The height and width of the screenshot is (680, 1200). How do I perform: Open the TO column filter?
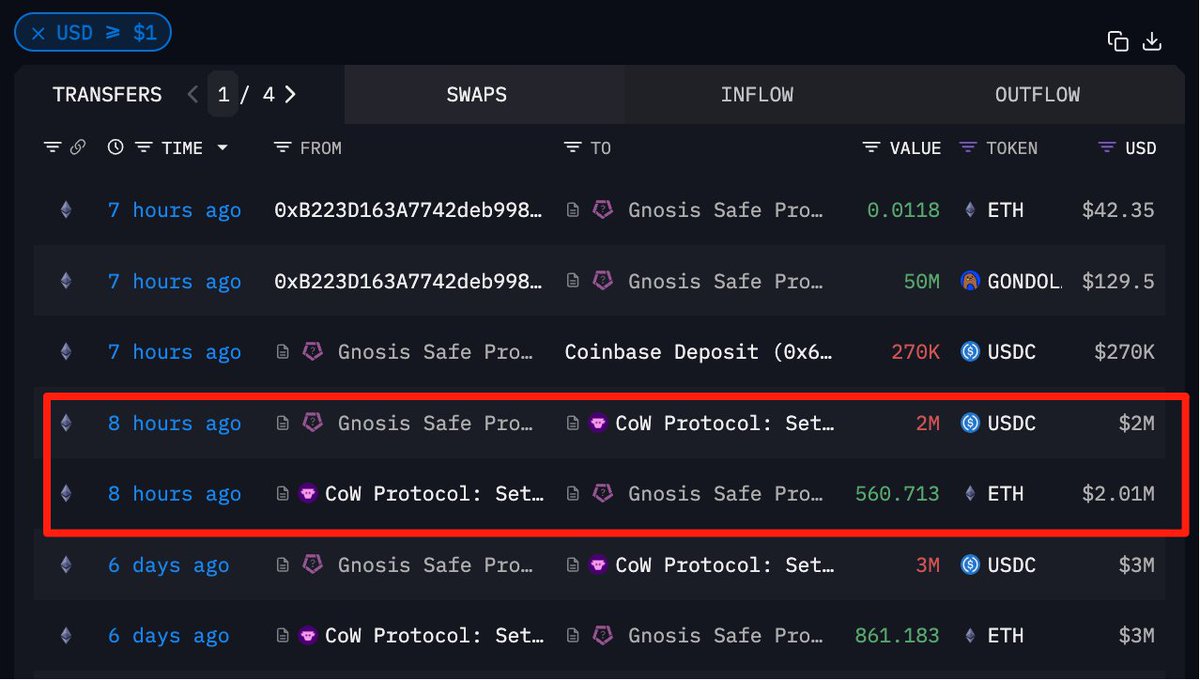[x=573, y=148]
